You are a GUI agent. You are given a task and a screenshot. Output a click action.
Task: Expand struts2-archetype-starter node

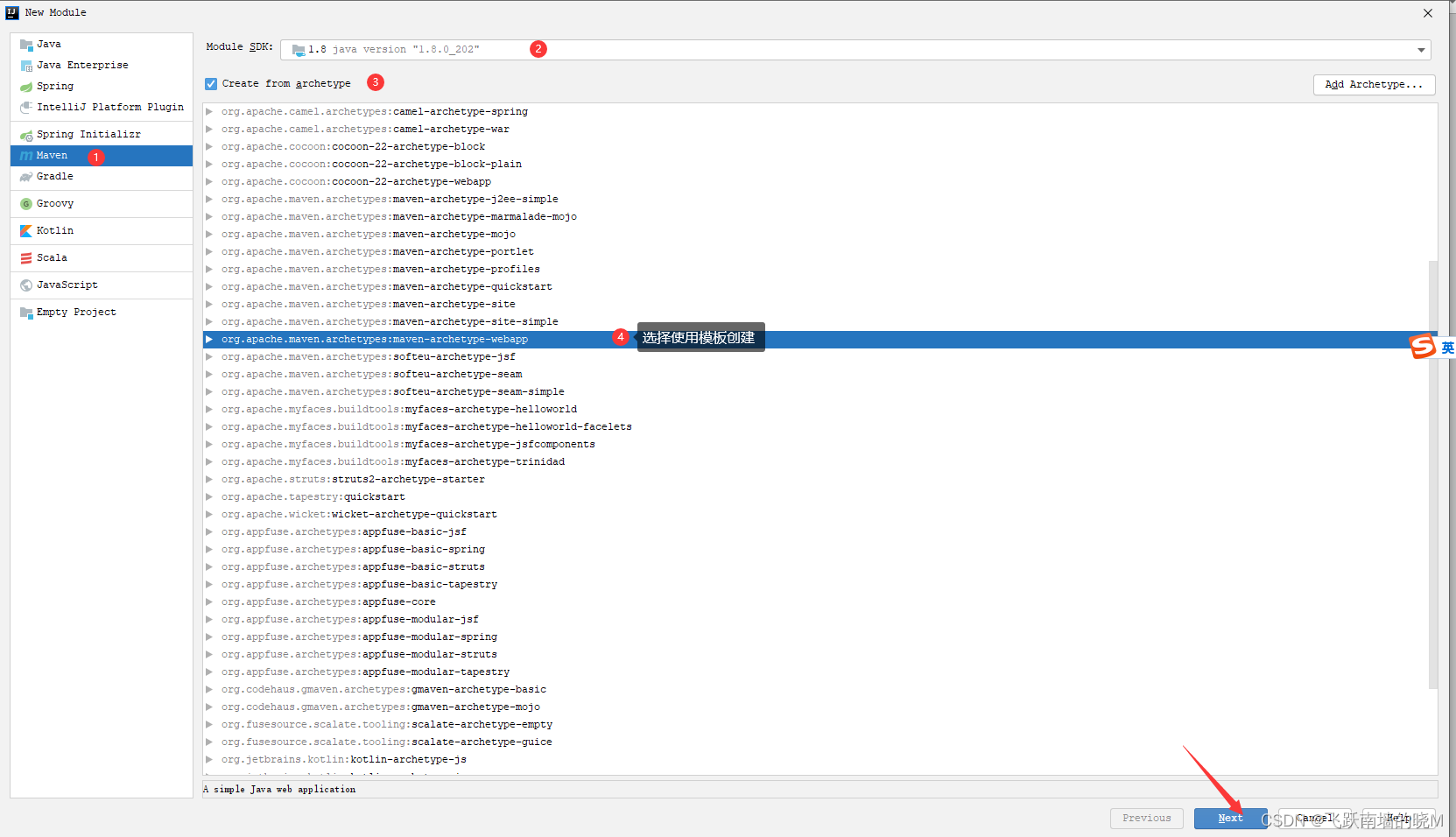pyautogui.click(x=209, y=479)
